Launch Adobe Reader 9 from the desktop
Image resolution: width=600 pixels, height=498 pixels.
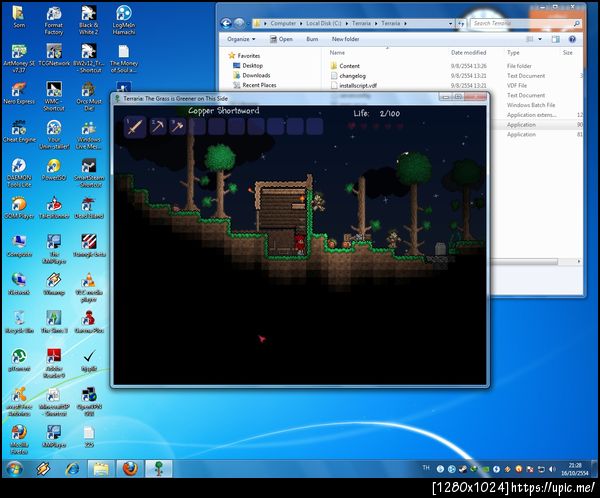[54, 363]
